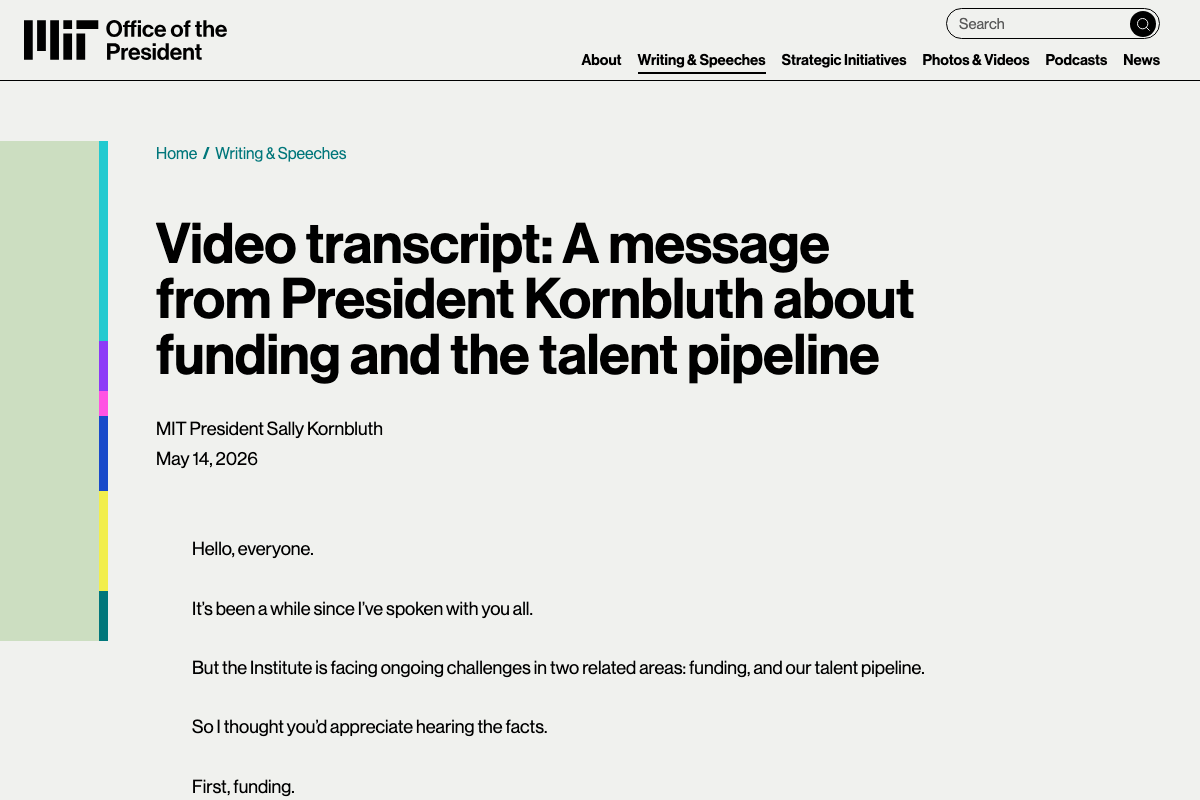1200x800 pixels.
Task: Click the purple color bar segment
Action: click(x=103, y=366)
